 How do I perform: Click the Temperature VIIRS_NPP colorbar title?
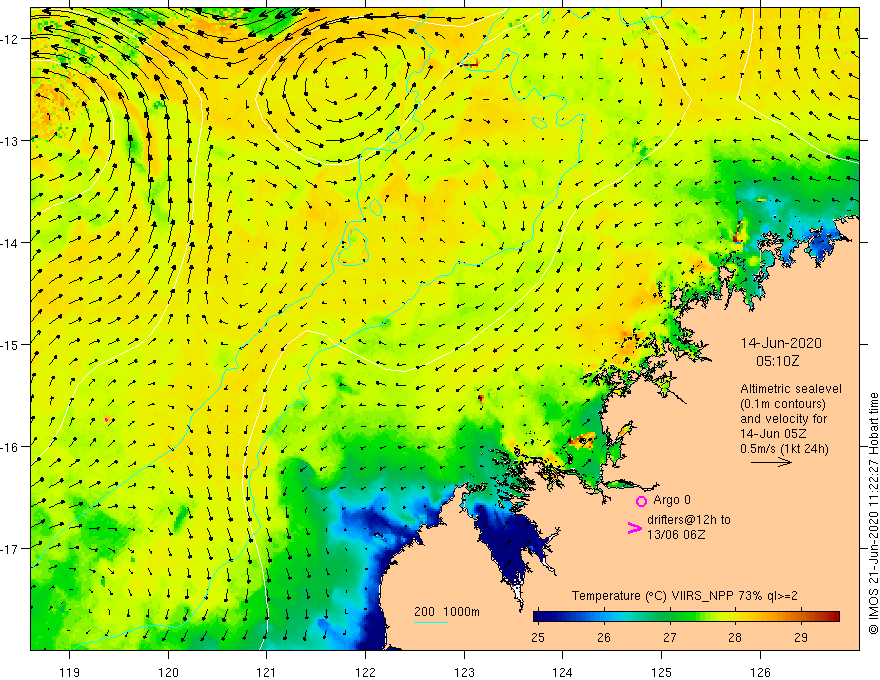(684, 596)
